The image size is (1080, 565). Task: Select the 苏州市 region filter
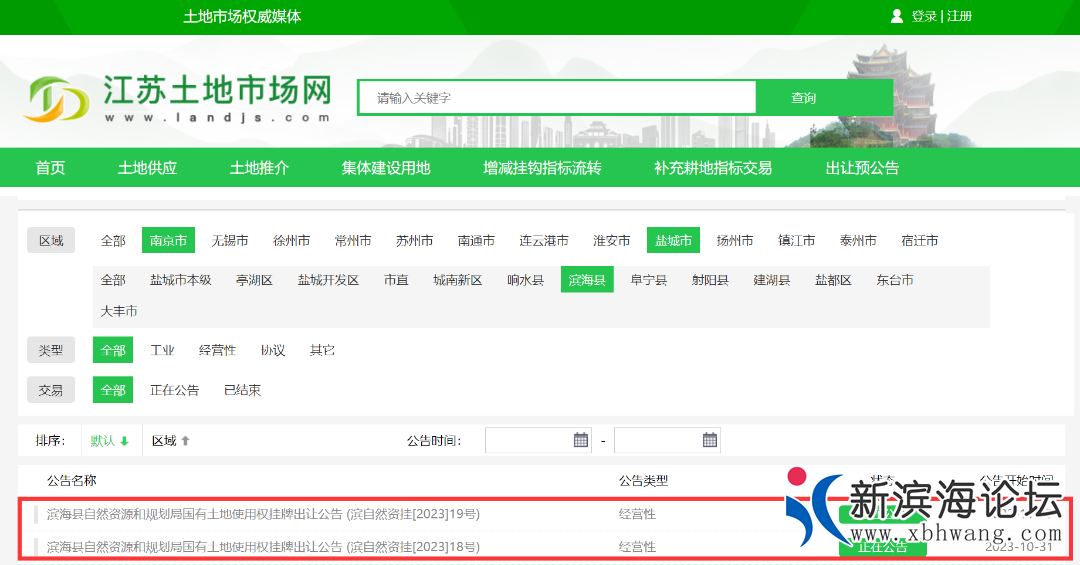click(414, 240)
